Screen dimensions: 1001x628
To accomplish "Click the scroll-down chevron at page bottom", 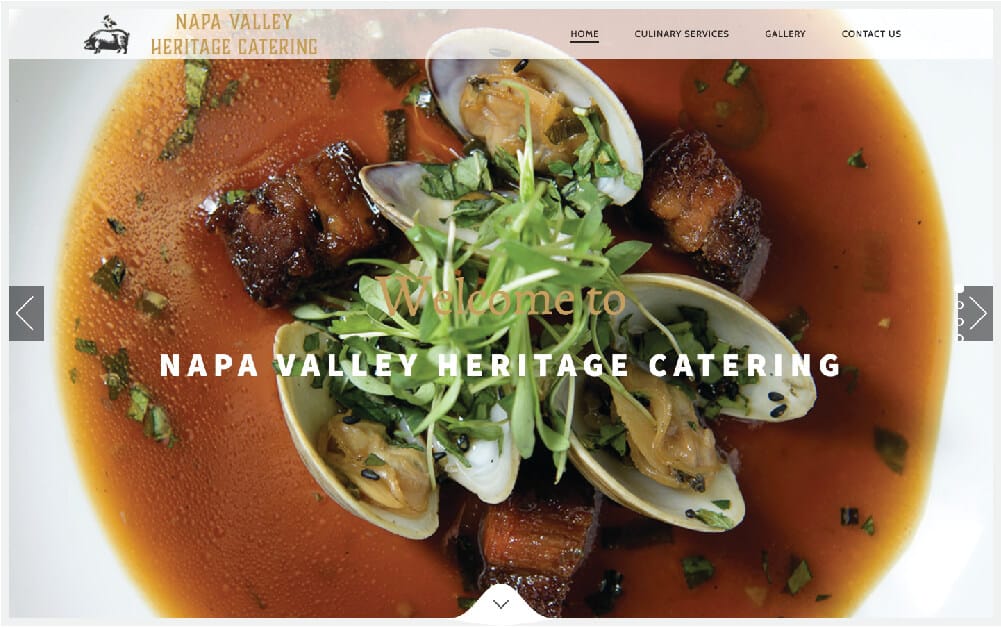I will click(x=501, y=604).
